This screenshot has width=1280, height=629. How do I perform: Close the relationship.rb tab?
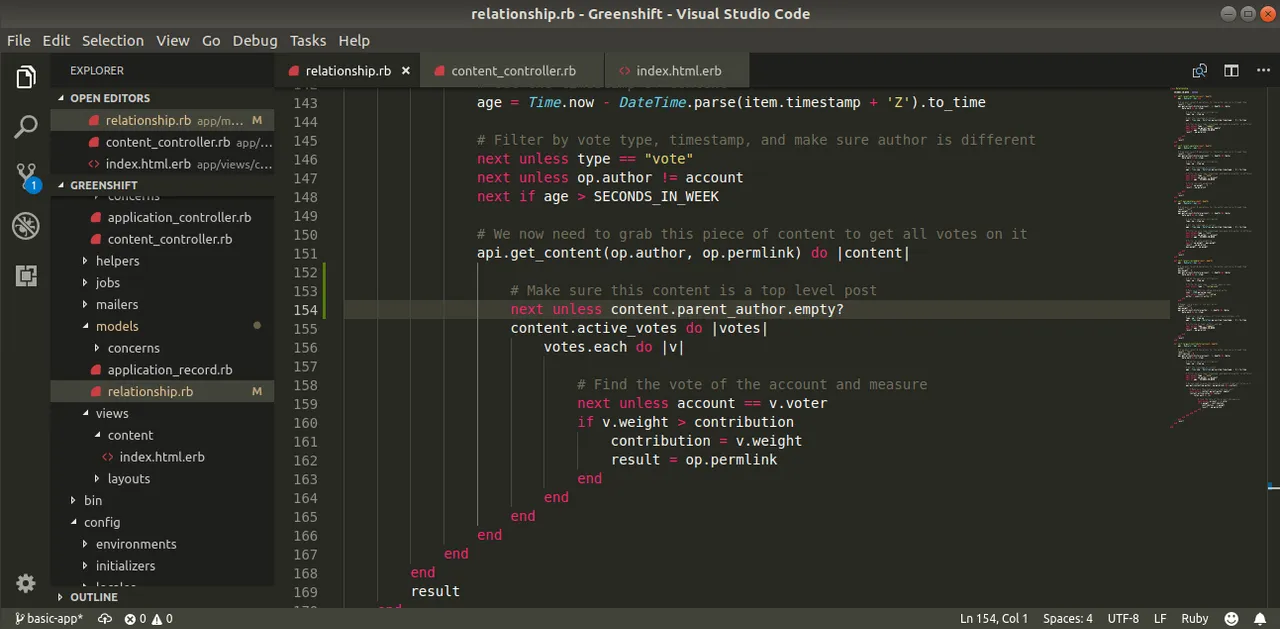406,71
